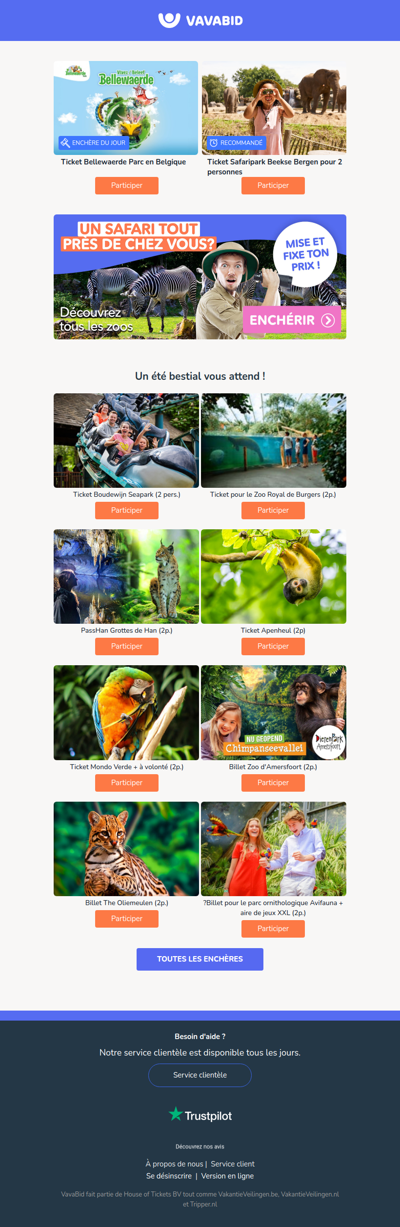This screenshot has width=400, height=1227.
Task: Open the À propos de nous link
Action: coord(174,1164)
